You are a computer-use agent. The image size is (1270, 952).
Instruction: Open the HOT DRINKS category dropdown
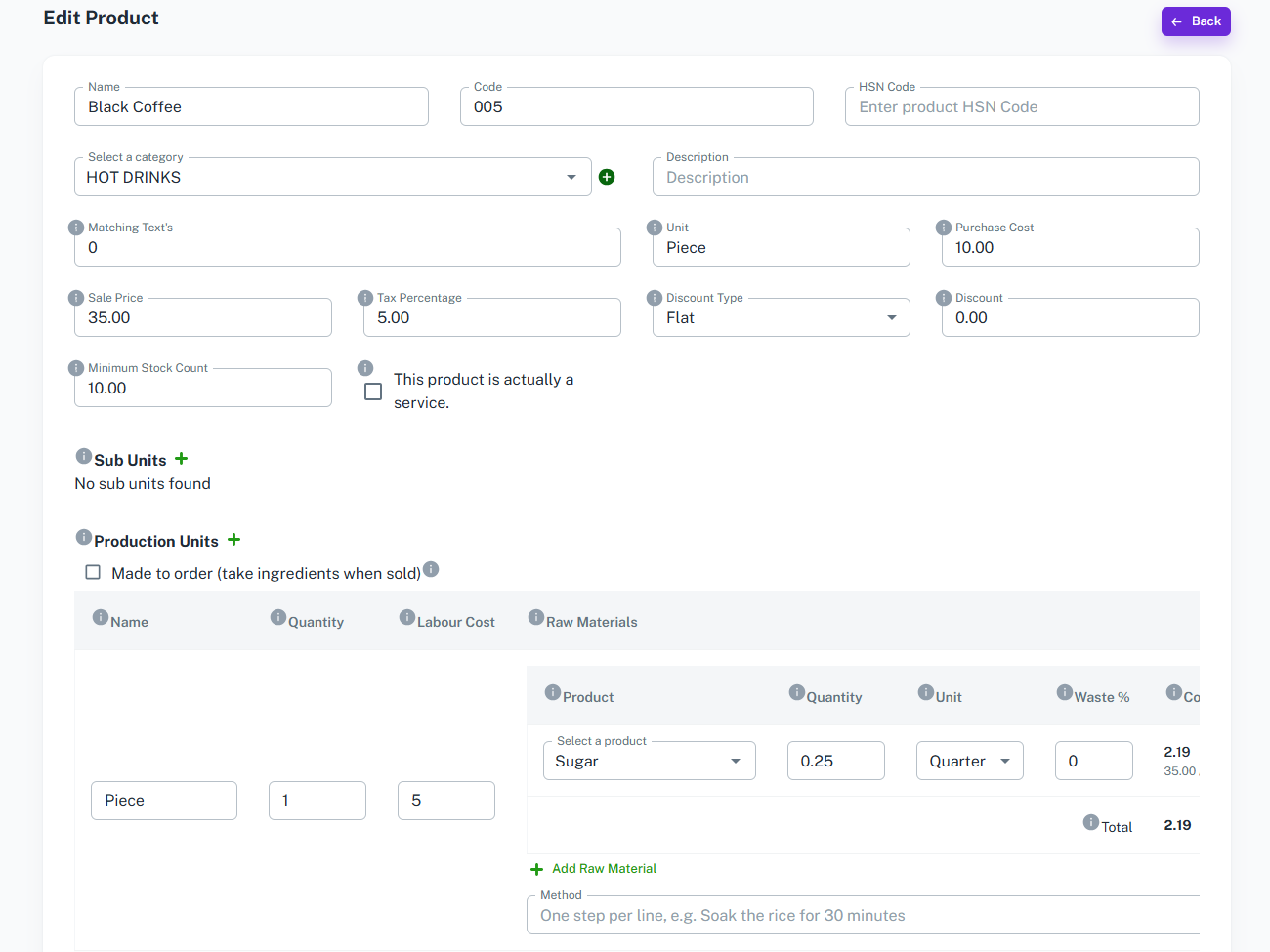coord(333,177)
